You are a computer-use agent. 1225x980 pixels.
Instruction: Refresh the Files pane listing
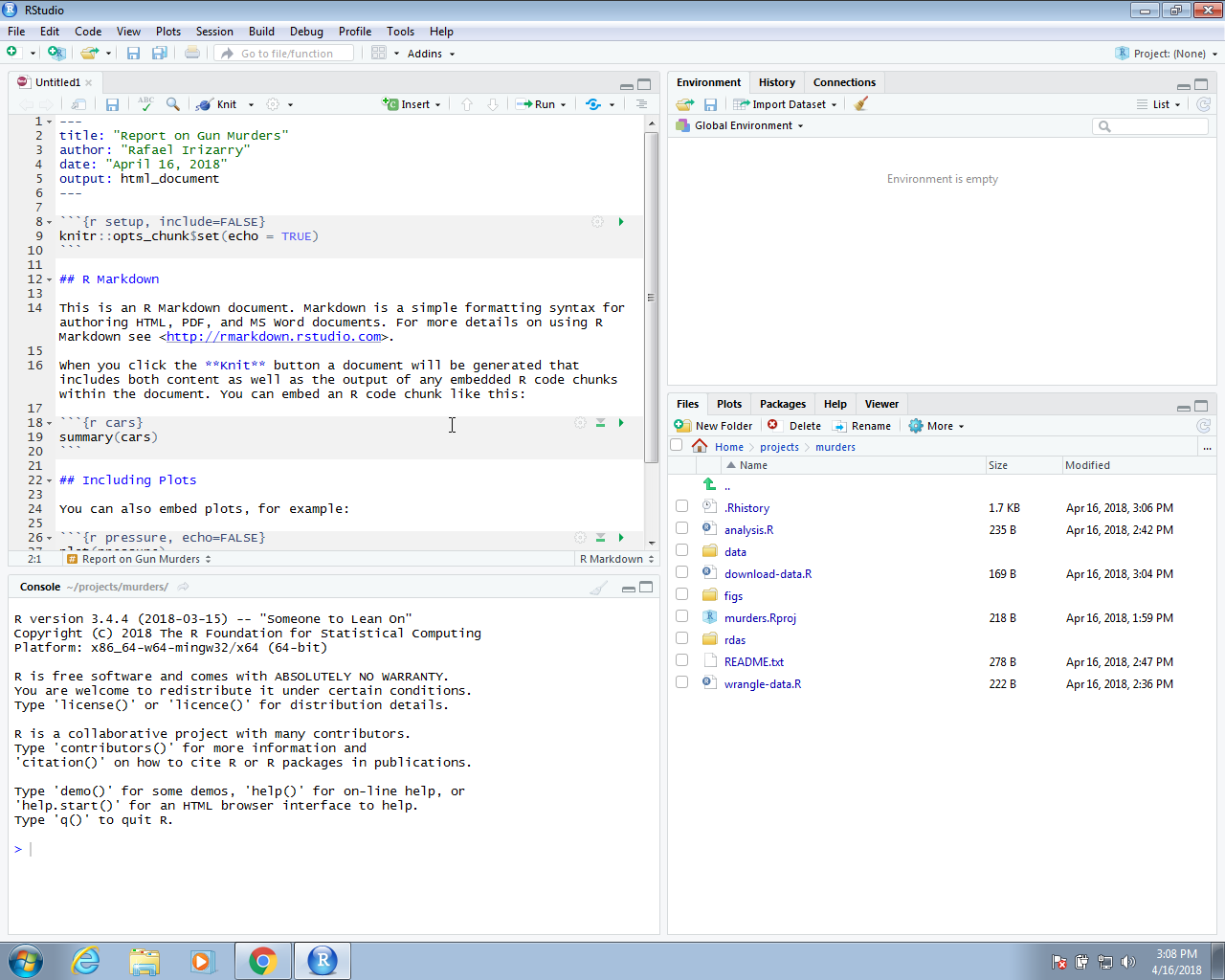point(1204,426)
